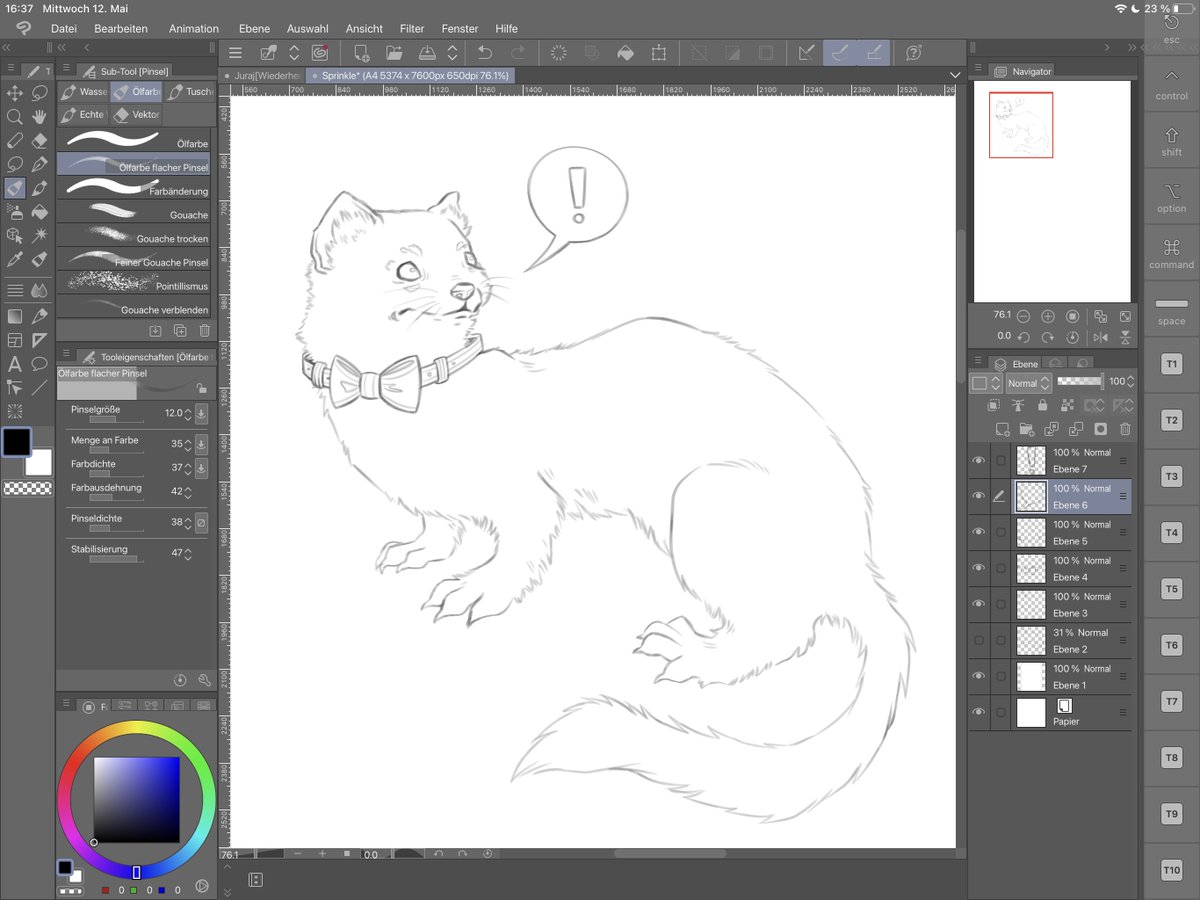This screenshot has height=900, width=1200.
Task: Hide the Ebene 5 layer
Action: (x=978, y=533)
